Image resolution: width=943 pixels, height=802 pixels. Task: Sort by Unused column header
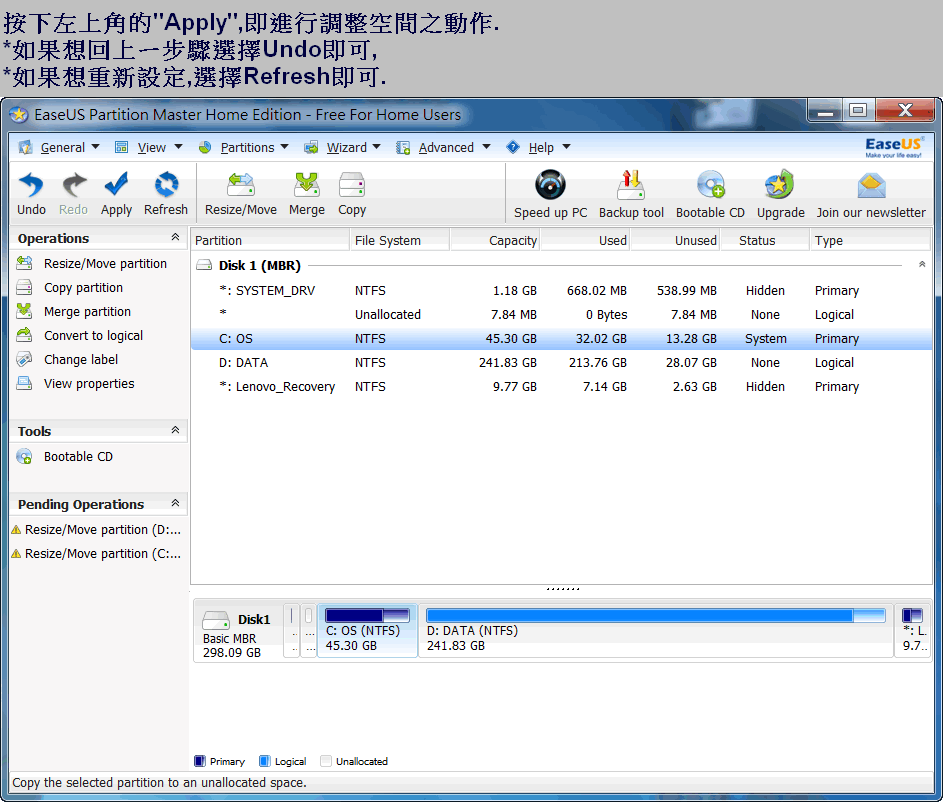(x=675, y=240)
